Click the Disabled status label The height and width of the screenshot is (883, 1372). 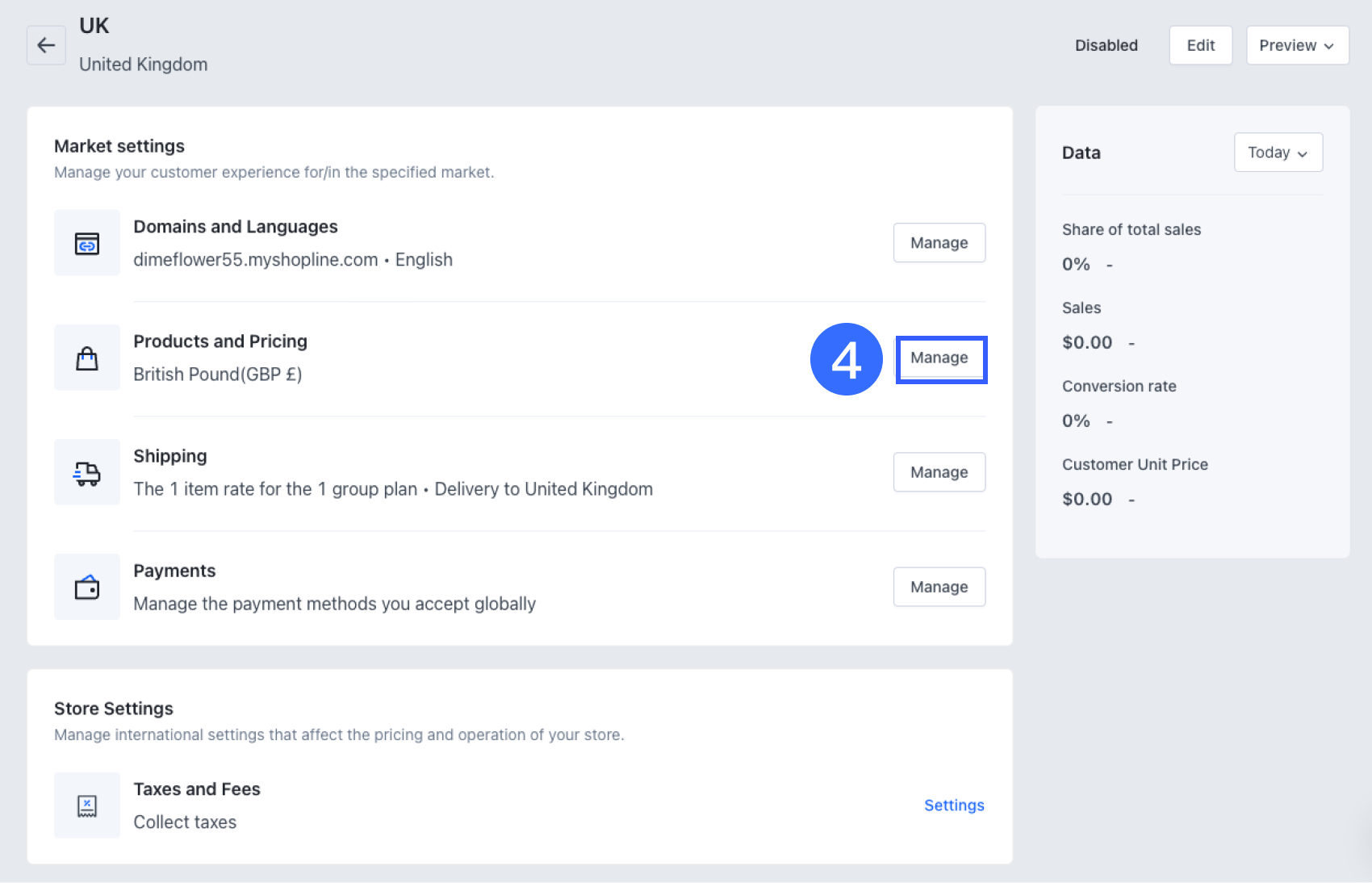pyautogui.click(x=1106, y=45)
